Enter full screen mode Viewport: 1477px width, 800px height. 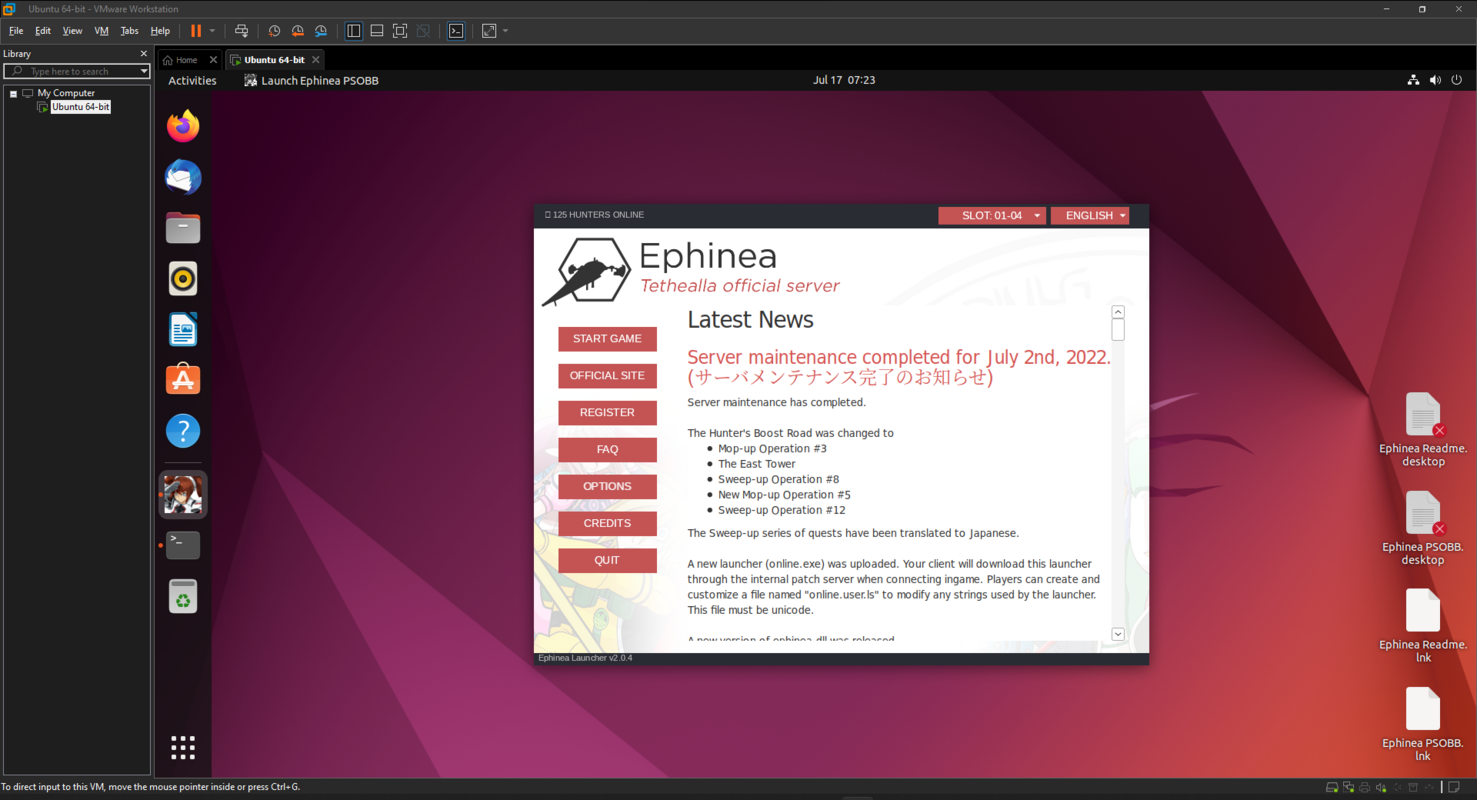coord(400,31)
